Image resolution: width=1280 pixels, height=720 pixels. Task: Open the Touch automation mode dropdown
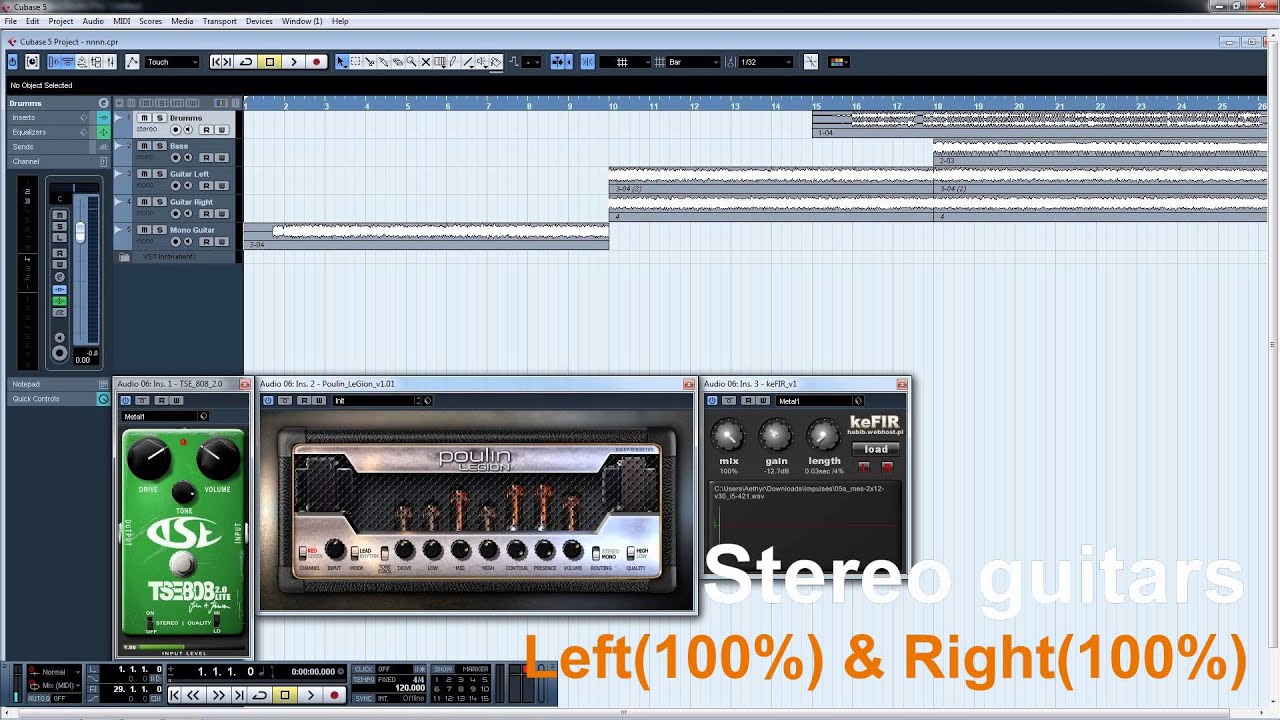(172, 62)
